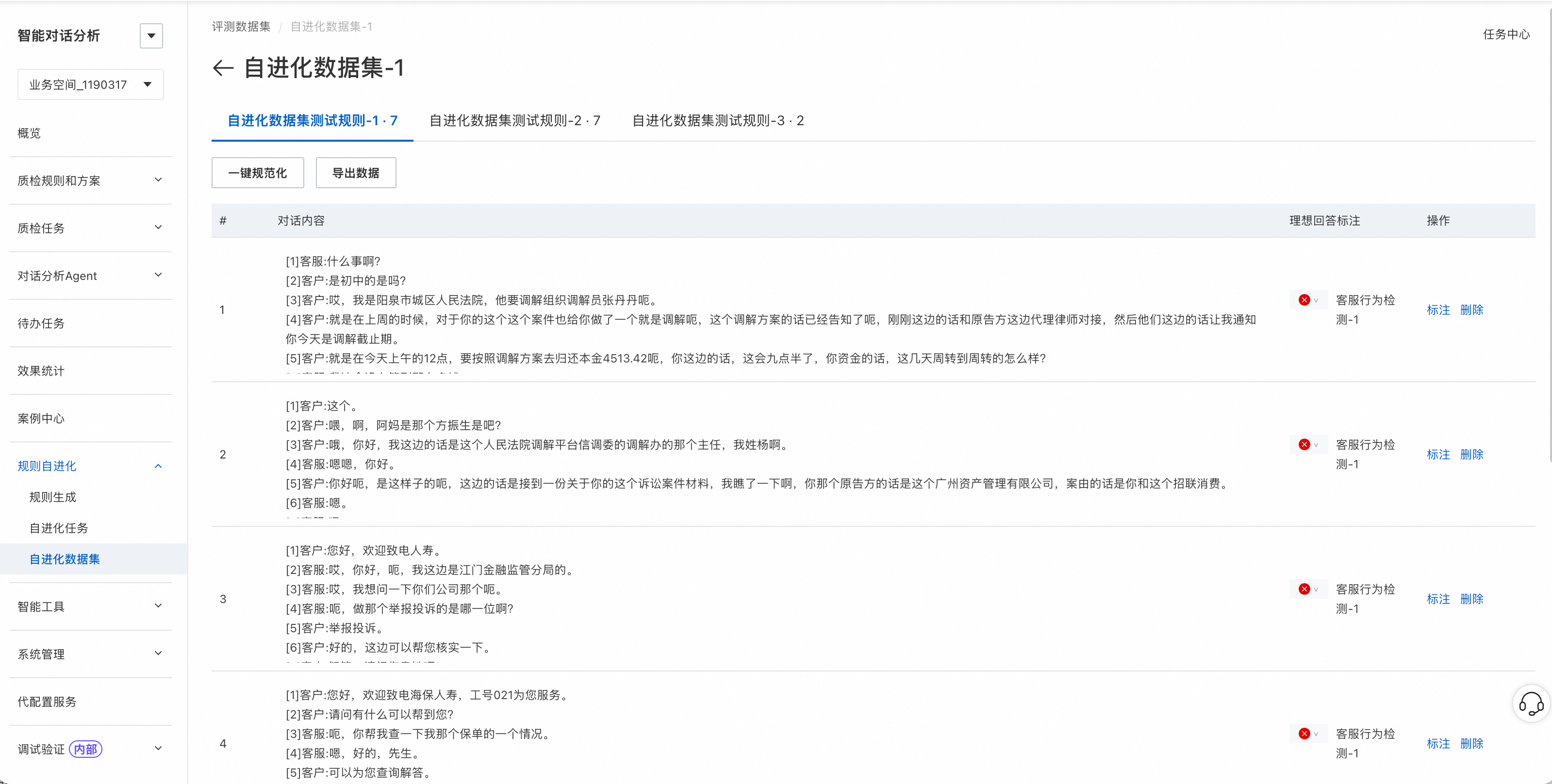Image resolution: width=1552 pixels, height=784 pixels.
Task: Click the 一键规范化 button
Action: click(x=258, y=173)
